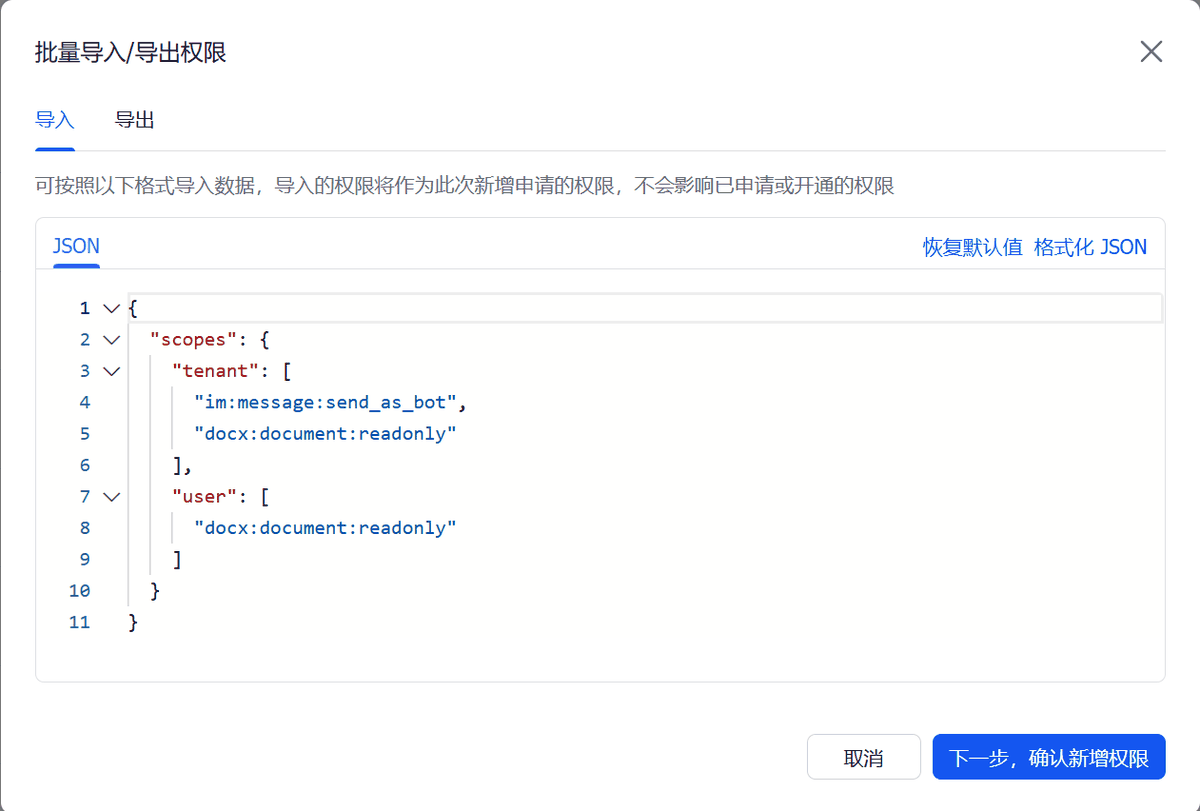Click 格式化 JSON link
The height and width of the screenshot is (811, 1200).
(1090, 247)
